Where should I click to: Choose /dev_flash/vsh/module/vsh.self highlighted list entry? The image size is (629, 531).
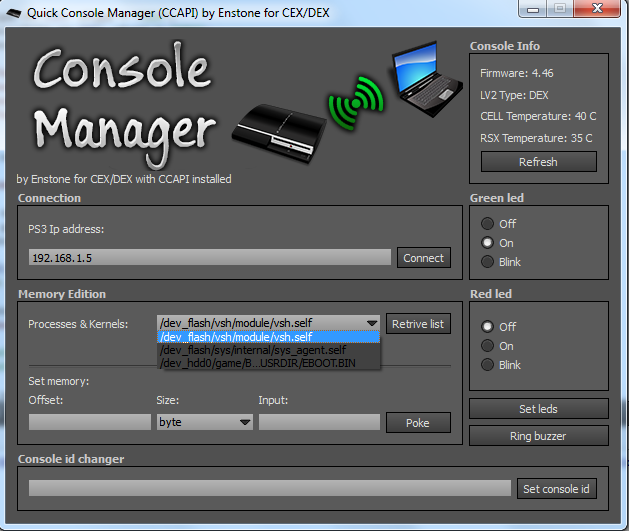point(268,337)
